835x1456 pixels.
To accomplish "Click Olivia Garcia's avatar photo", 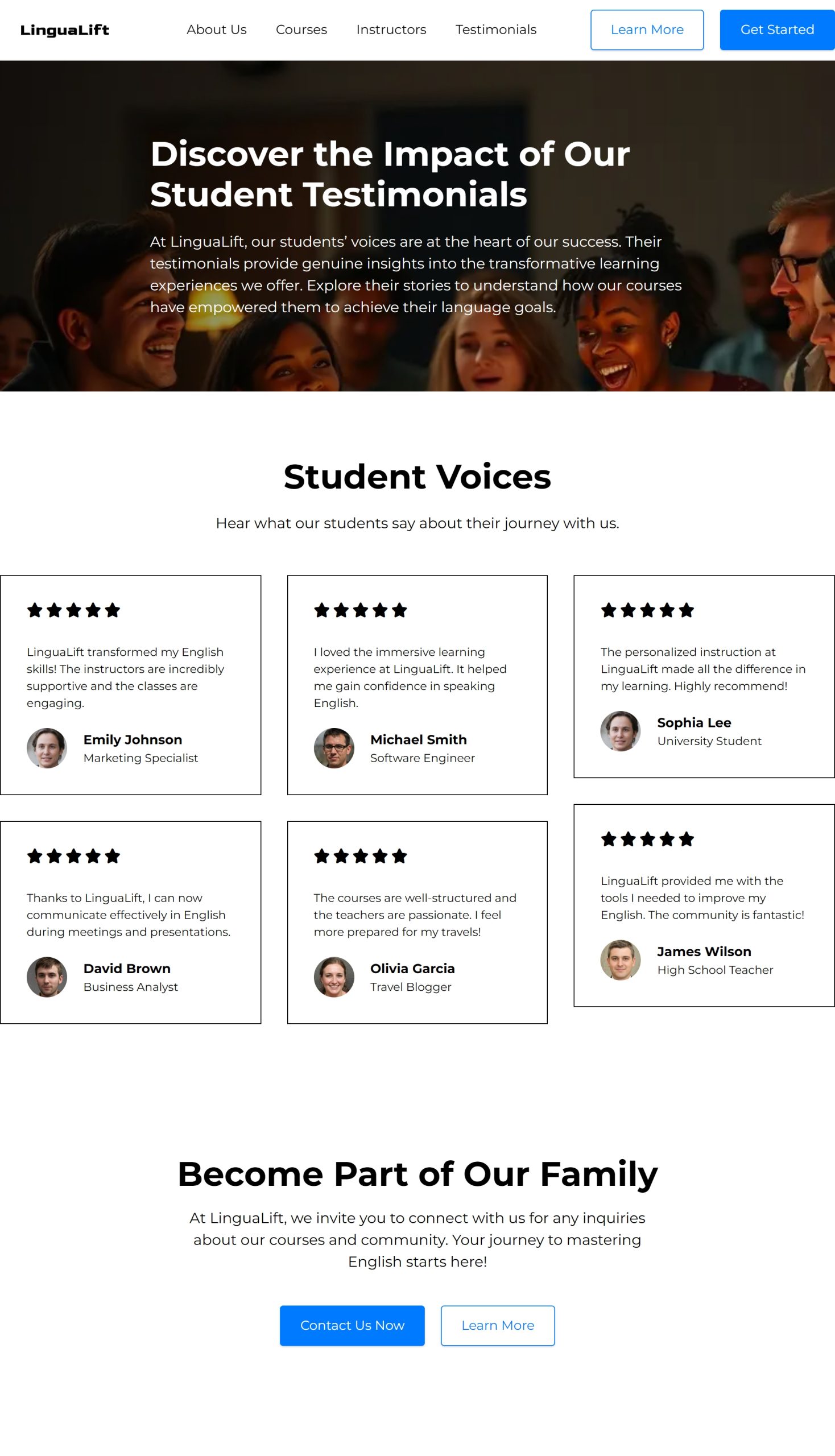I will [x=334, y=977].
